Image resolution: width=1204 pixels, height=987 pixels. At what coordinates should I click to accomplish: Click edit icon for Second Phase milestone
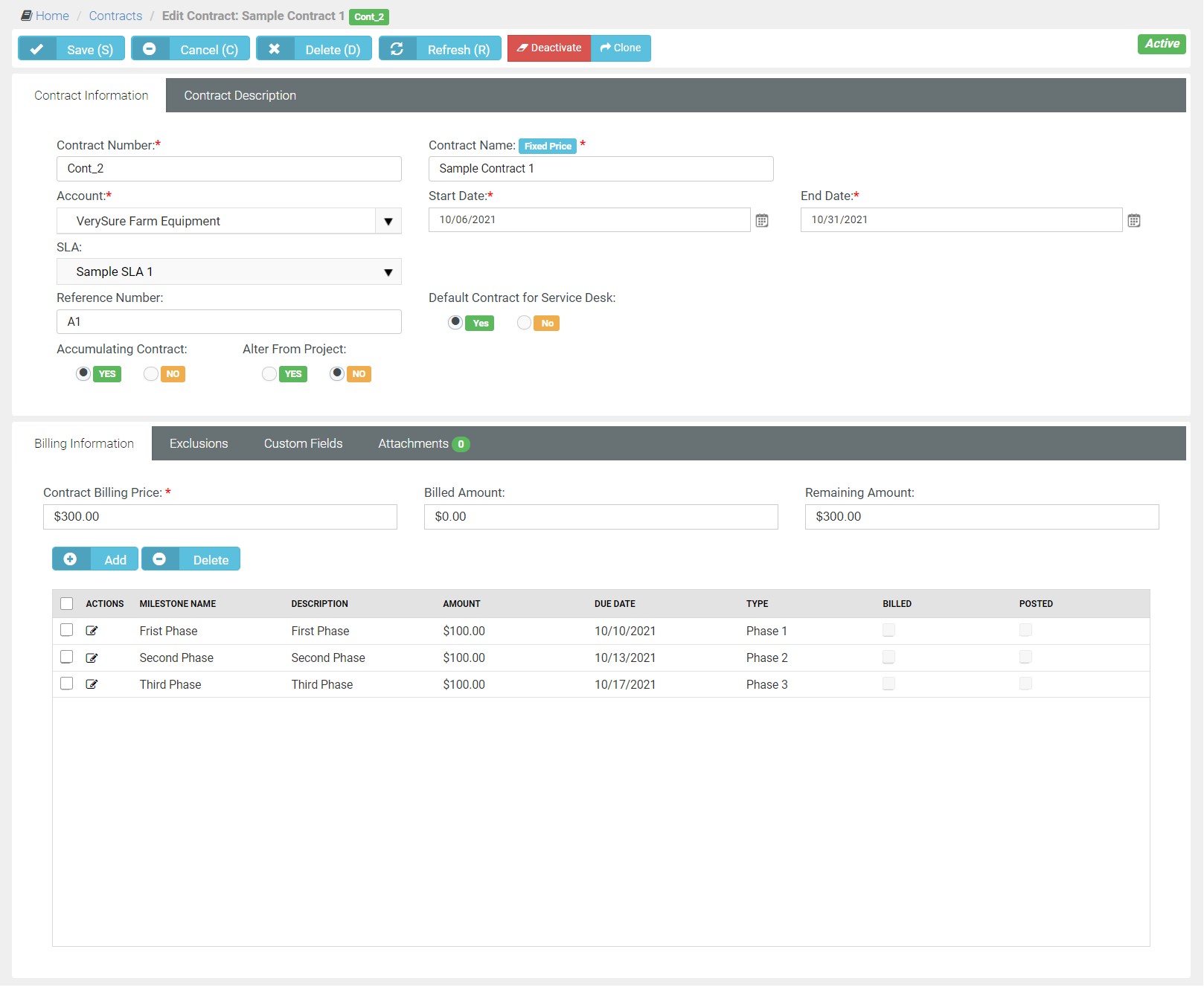point(92,658)
